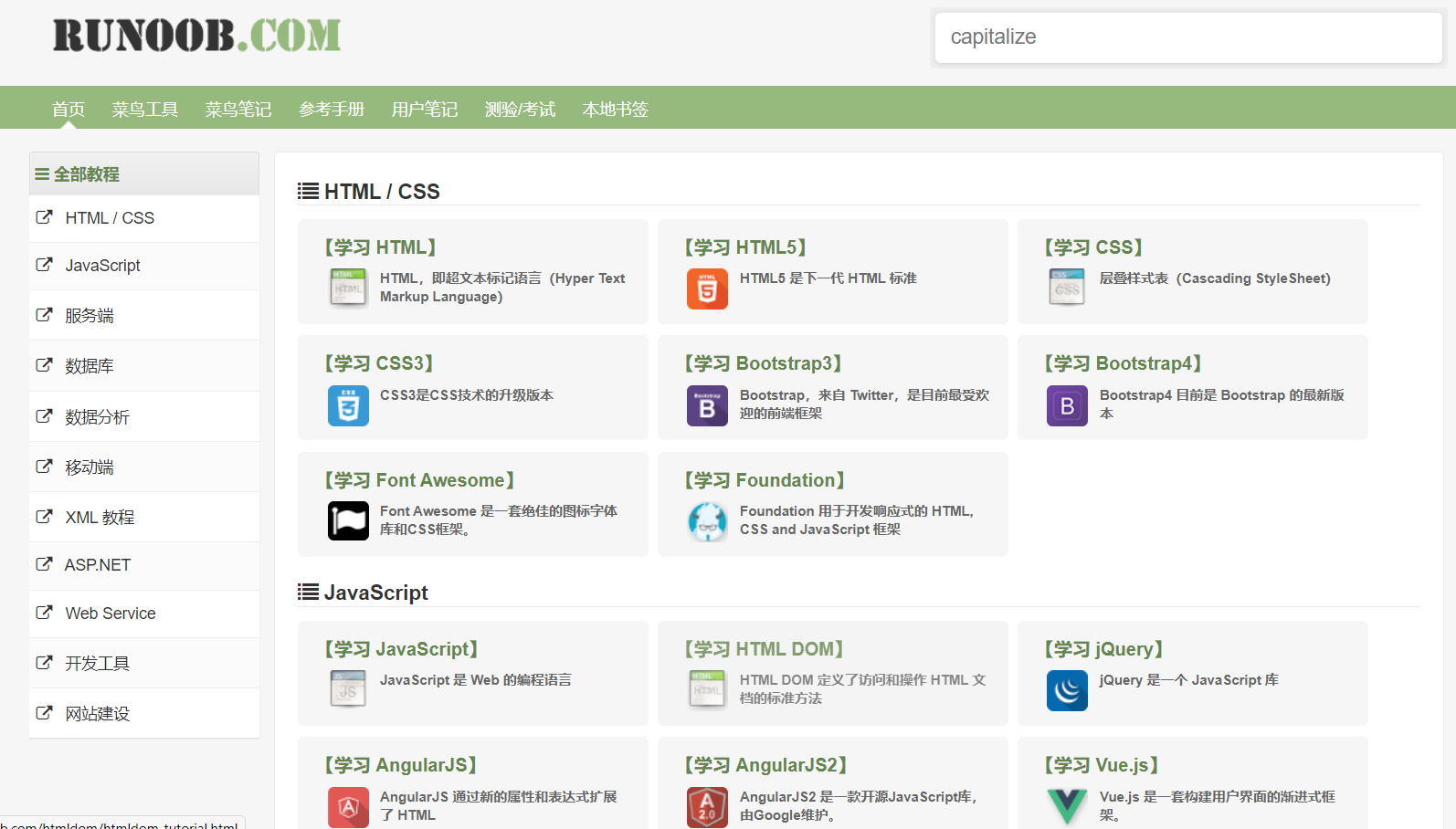Image resolution: width=1456 pixels, height=829 pixels.
Task: Open 【学习 Foundation】 tutorial title
Action: pos(765,480)
